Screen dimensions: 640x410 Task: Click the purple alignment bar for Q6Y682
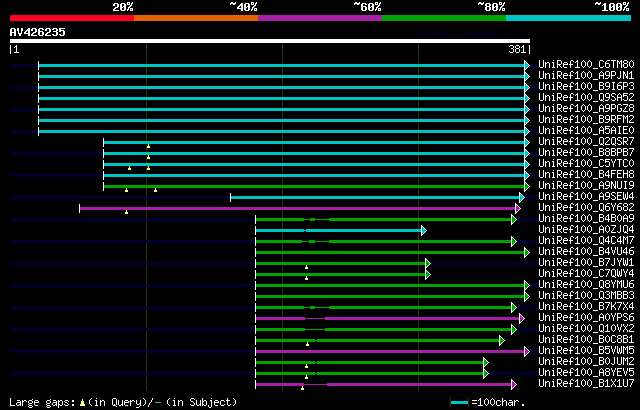point(298,208)
